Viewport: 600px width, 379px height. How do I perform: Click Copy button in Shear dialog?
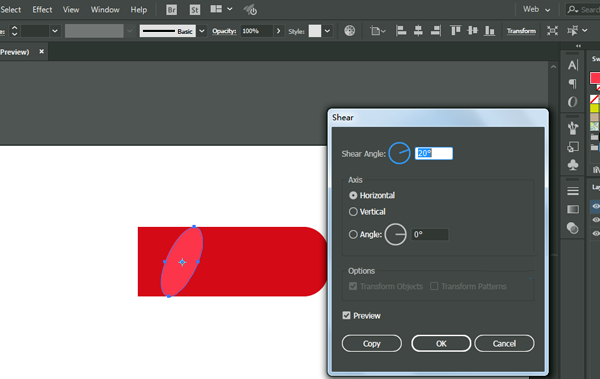click(372, 343)
